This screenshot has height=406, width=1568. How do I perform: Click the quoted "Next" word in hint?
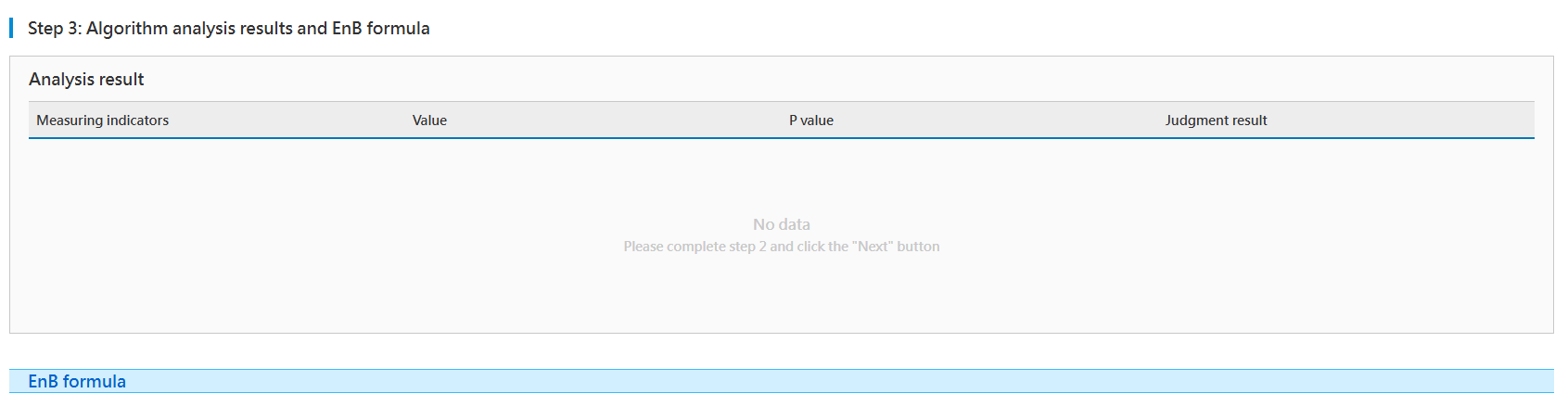pos(873,247)
